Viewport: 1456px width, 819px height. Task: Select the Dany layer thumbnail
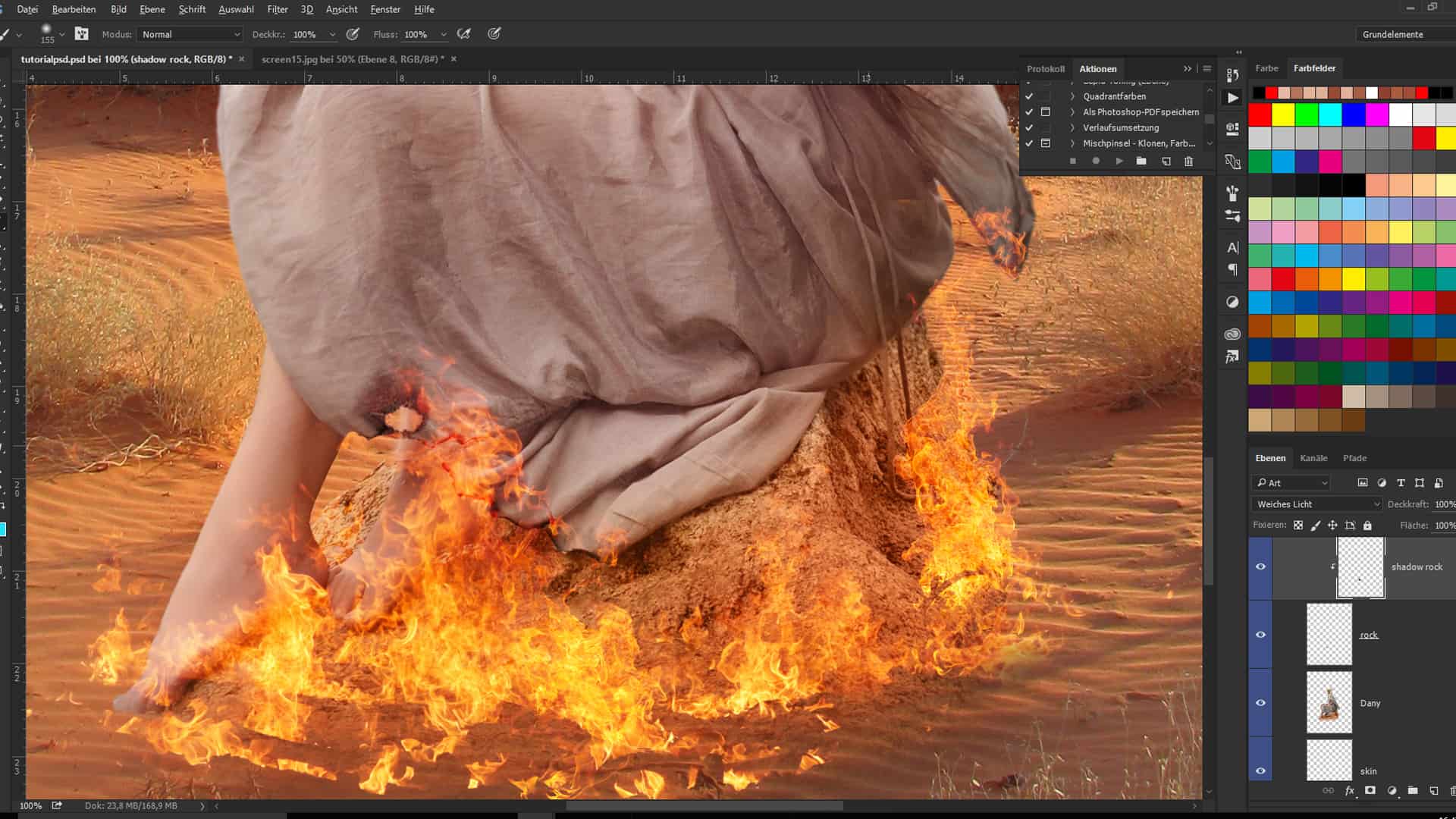1329,702
